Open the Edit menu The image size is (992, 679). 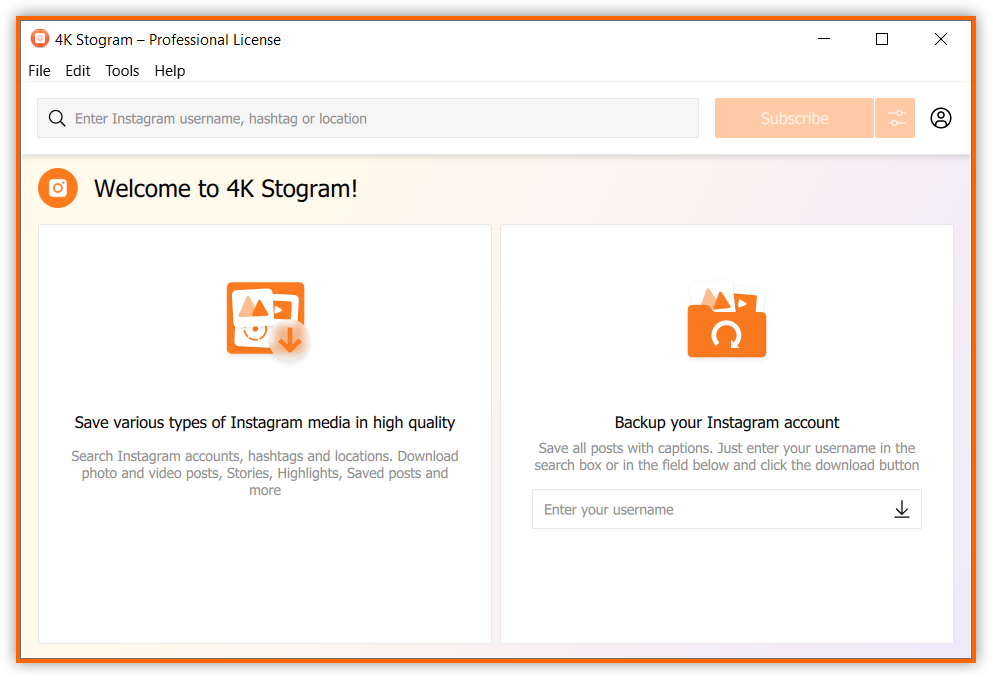(x=78, y=71)
